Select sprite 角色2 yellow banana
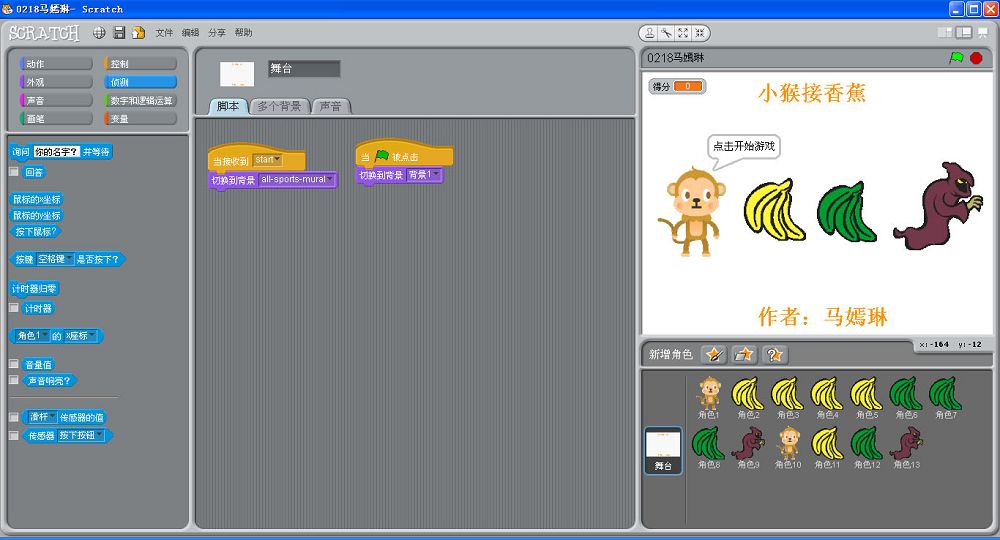The height and width of the screenshot is (540, 1000). [748, 397]
